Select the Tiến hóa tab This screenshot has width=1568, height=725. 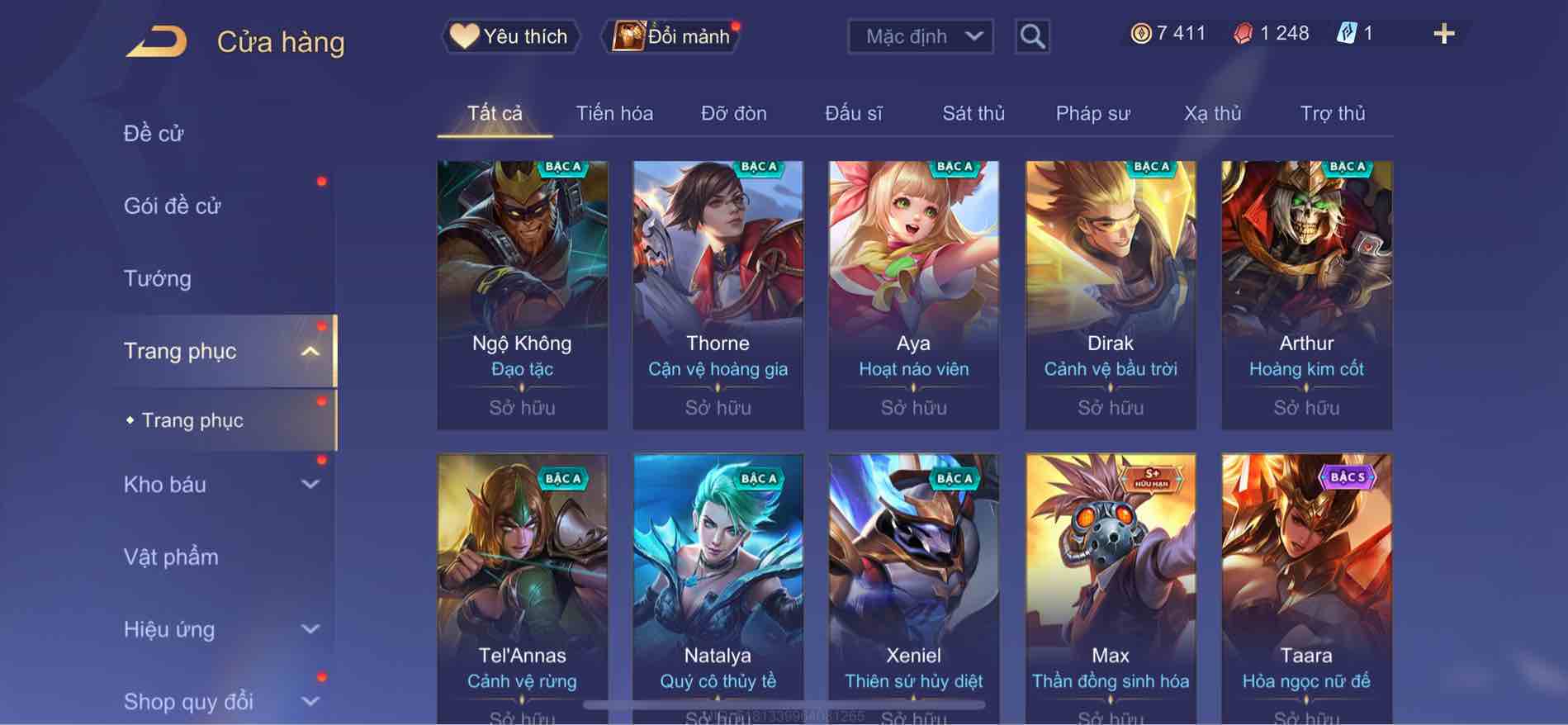[x=614, y=113]
